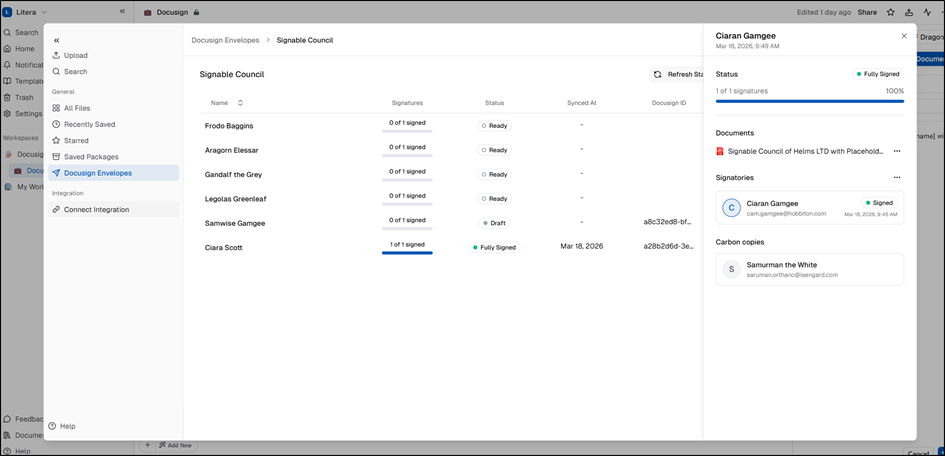Star the Docusign page

[890, 12]
